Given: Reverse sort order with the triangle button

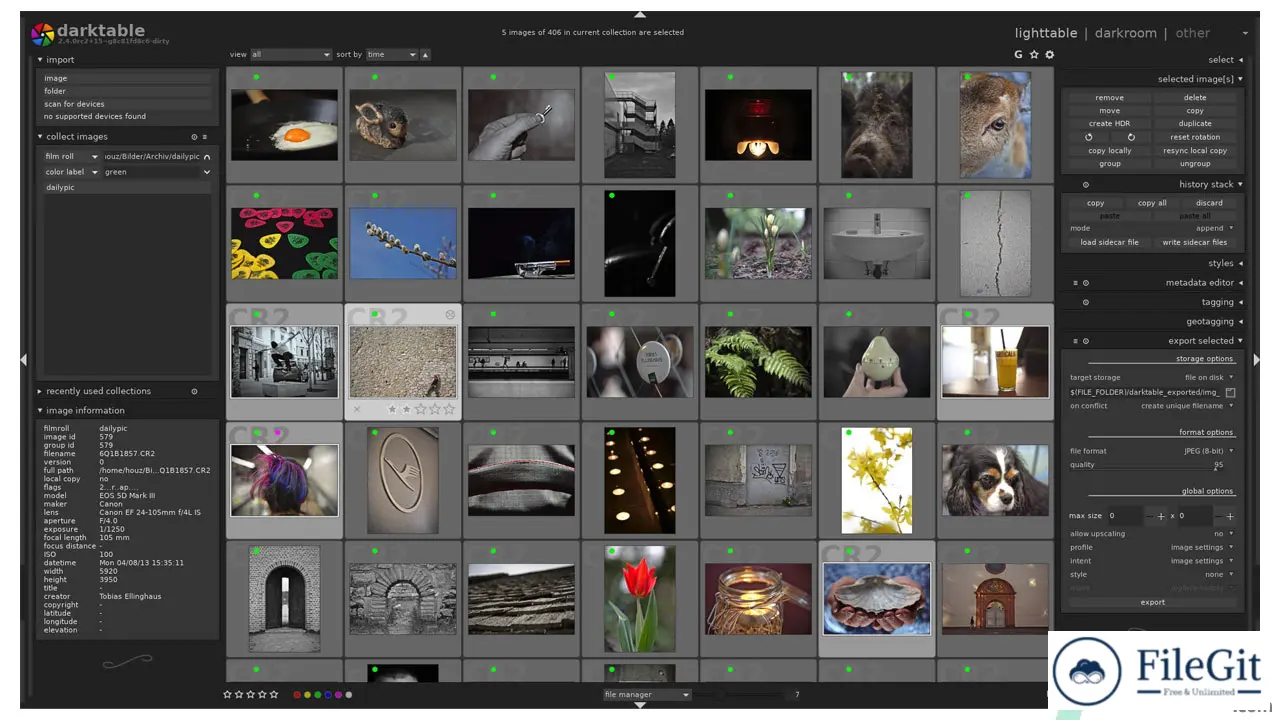Looking at the screenshot, I should (x=425, y=54).
